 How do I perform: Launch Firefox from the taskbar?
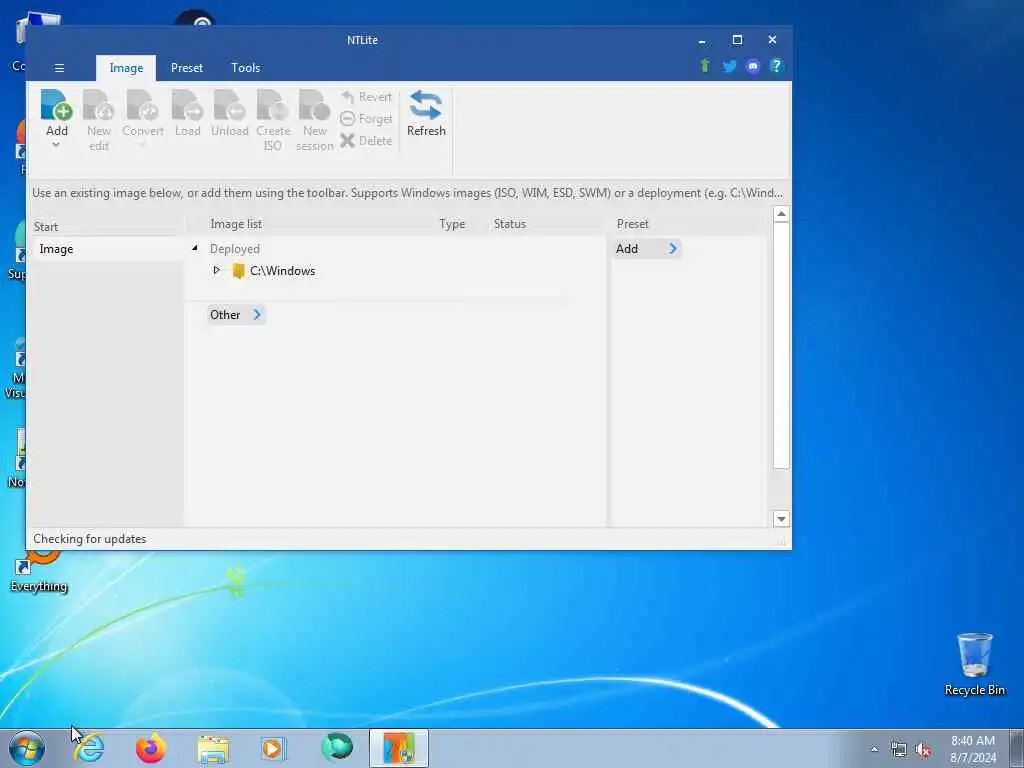[x=150, y=748]
